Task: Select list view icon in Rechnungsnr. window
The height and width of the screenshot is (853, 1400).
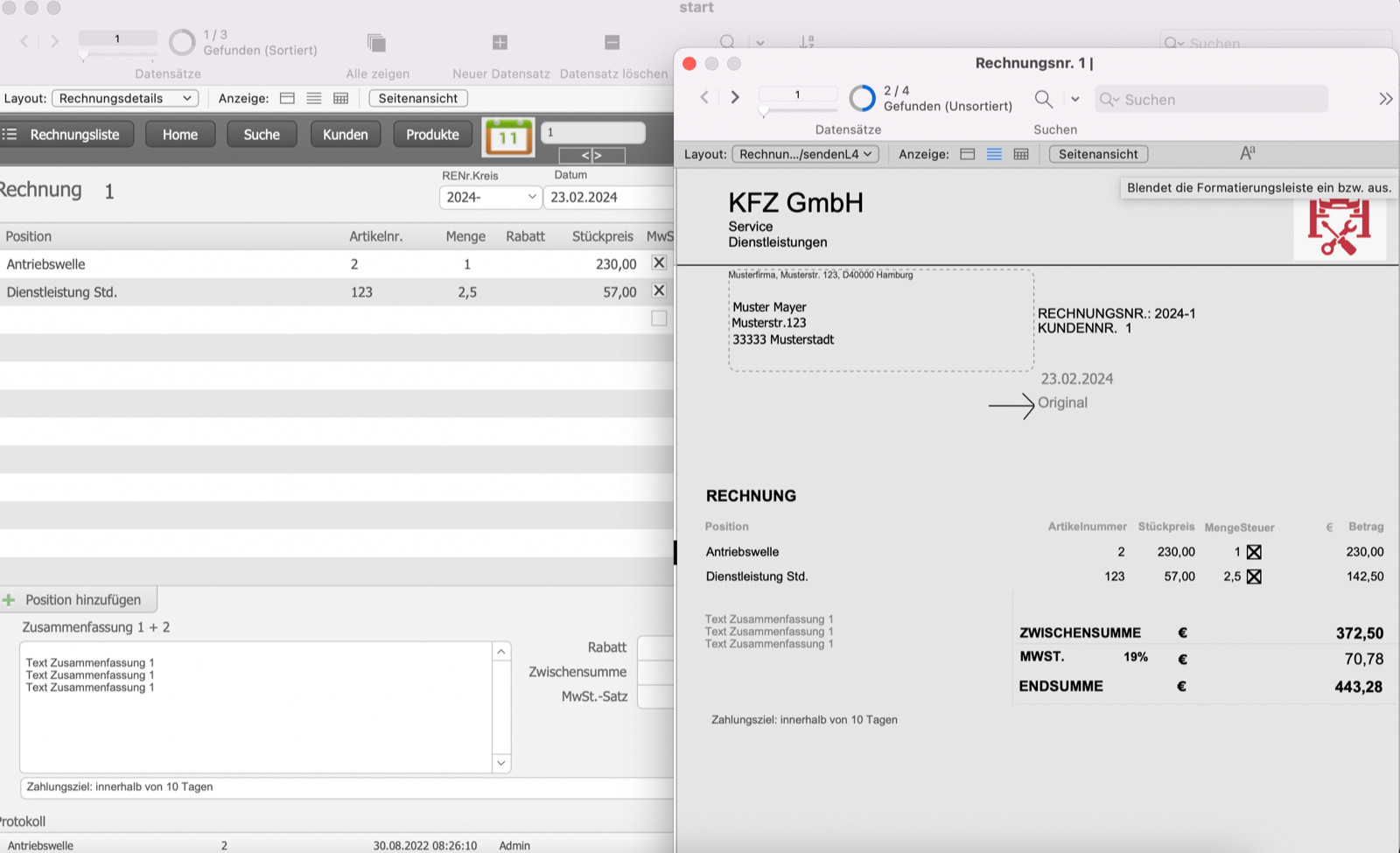Action: (994, 154)
